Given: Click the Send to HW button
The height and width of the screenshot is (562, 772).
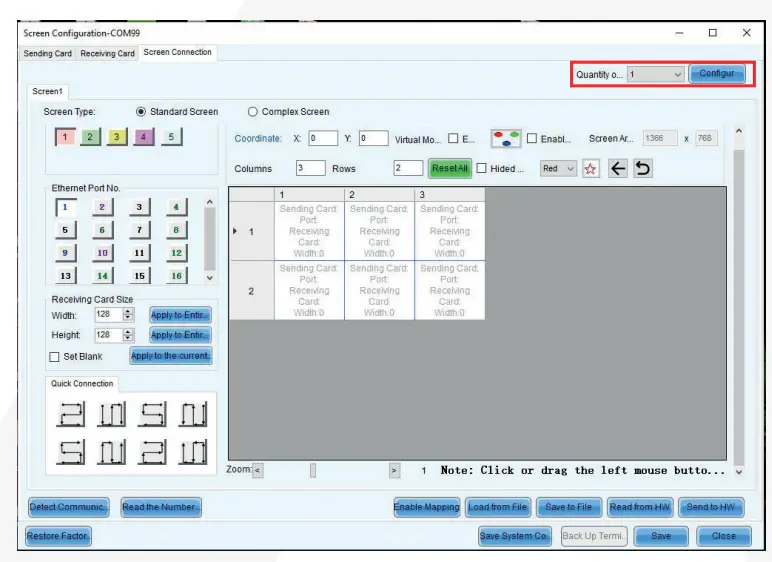Looking at the screenshot, I should point(711,507).
